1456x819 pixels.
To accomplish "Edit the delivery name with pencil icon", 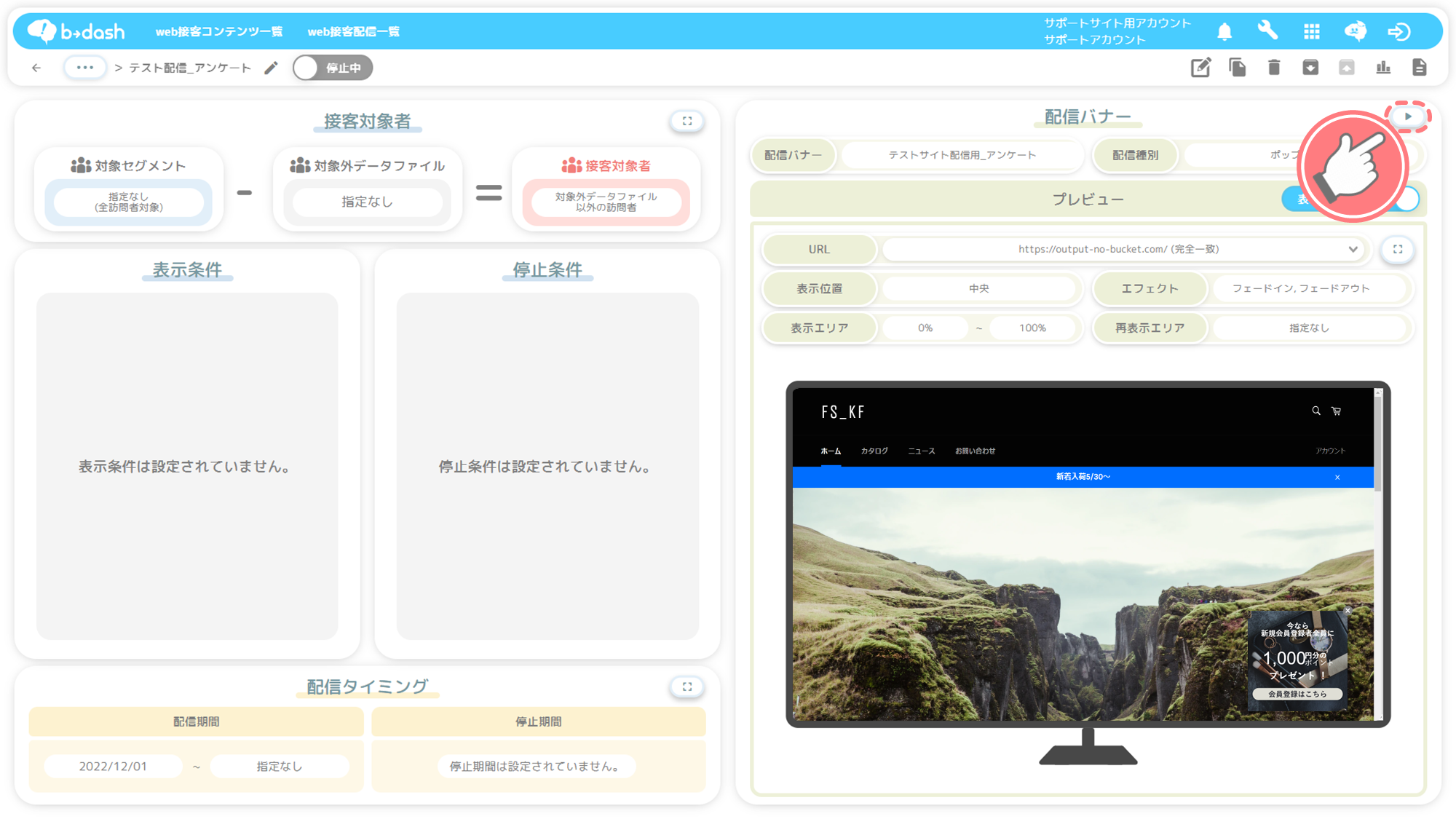I will pos(271,68).
